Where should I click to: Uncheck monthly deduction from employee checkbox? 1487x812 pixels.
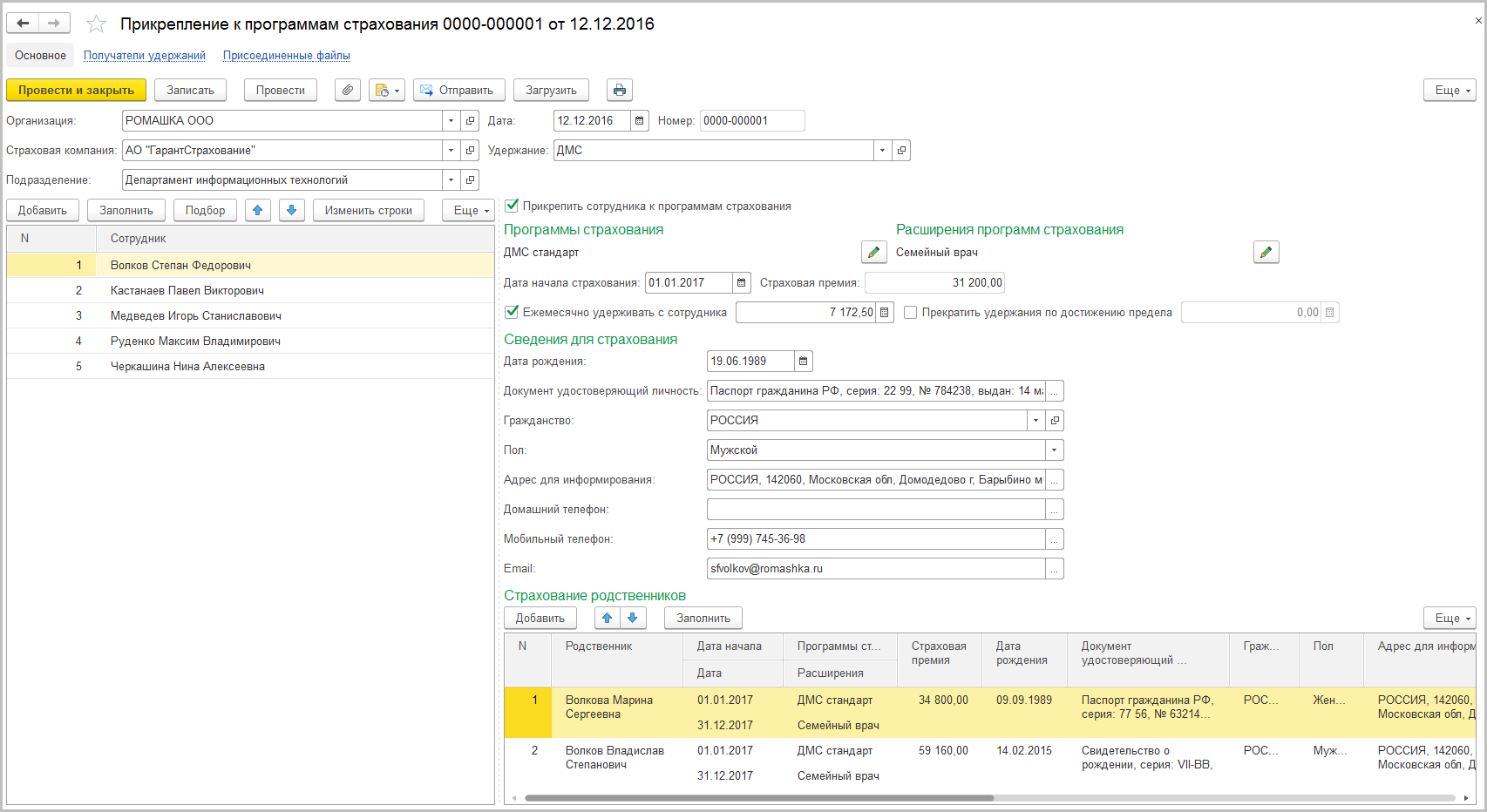click(x=512, y=312)
